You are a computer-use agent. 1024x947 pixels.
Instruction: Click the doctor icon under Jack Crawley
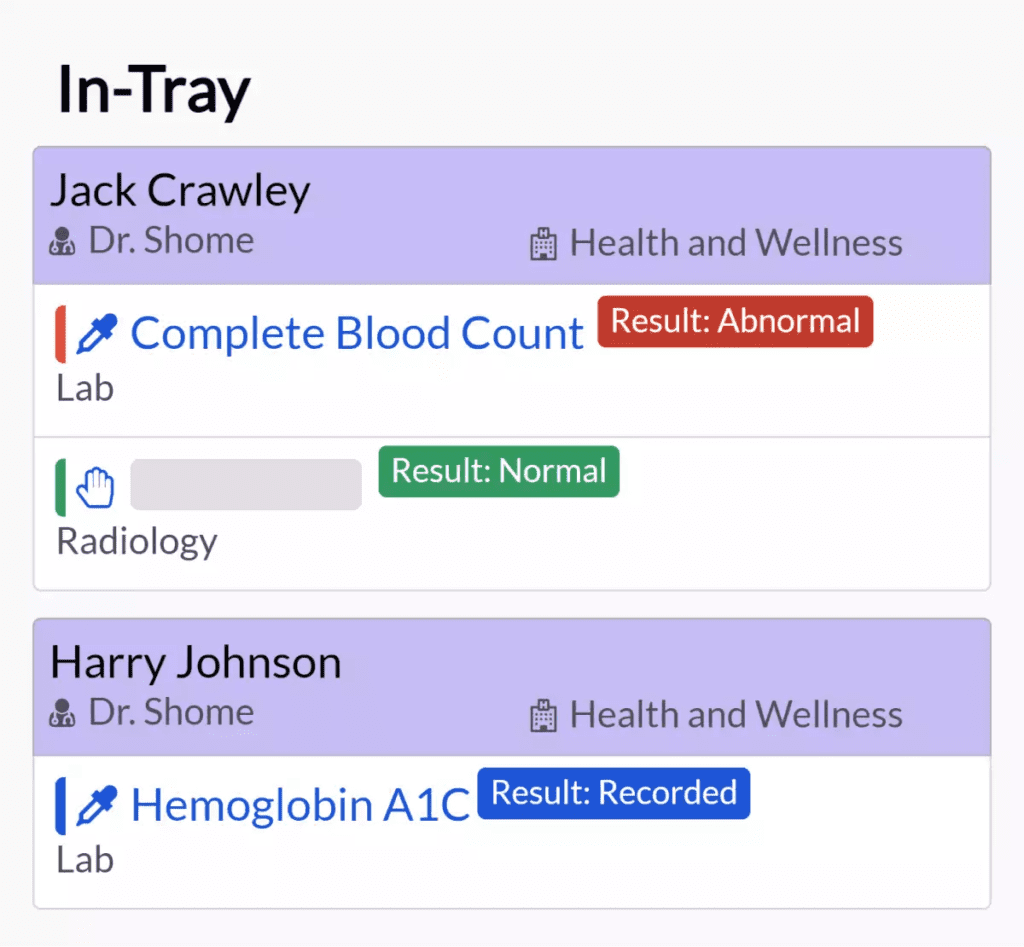coord(62,241)
